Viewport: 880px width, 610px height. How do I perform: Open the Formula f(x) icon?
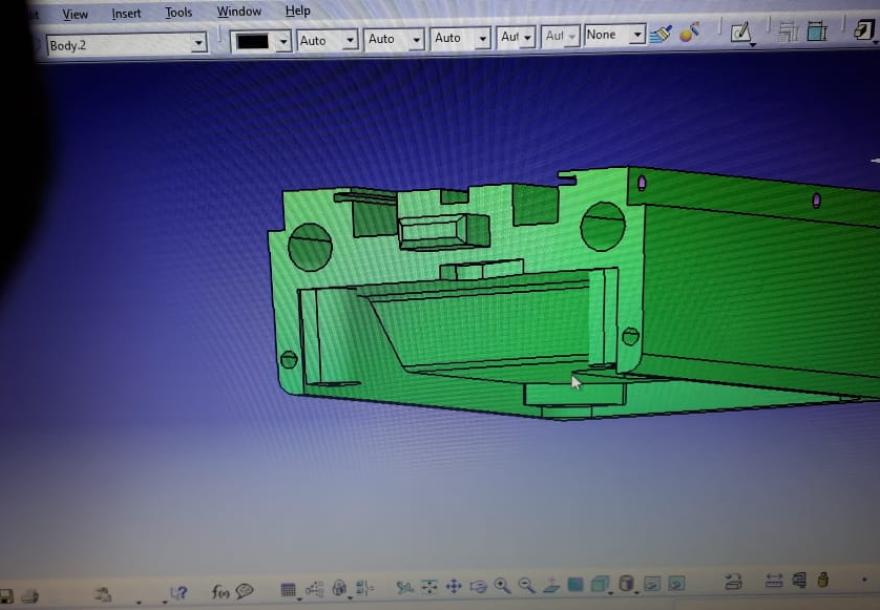click(x=221, y=591)
